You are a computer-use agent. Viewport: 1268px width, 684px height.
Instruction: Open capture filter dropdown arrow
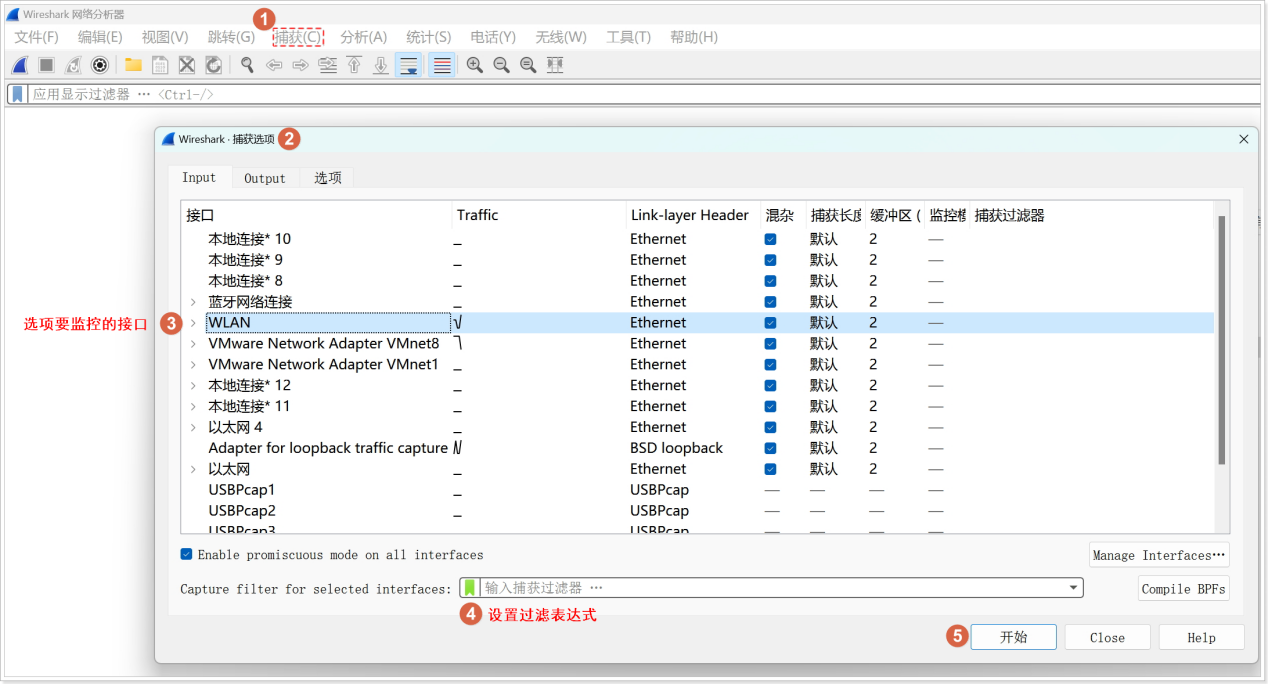pyautogui.click(x=1074, y=588)
